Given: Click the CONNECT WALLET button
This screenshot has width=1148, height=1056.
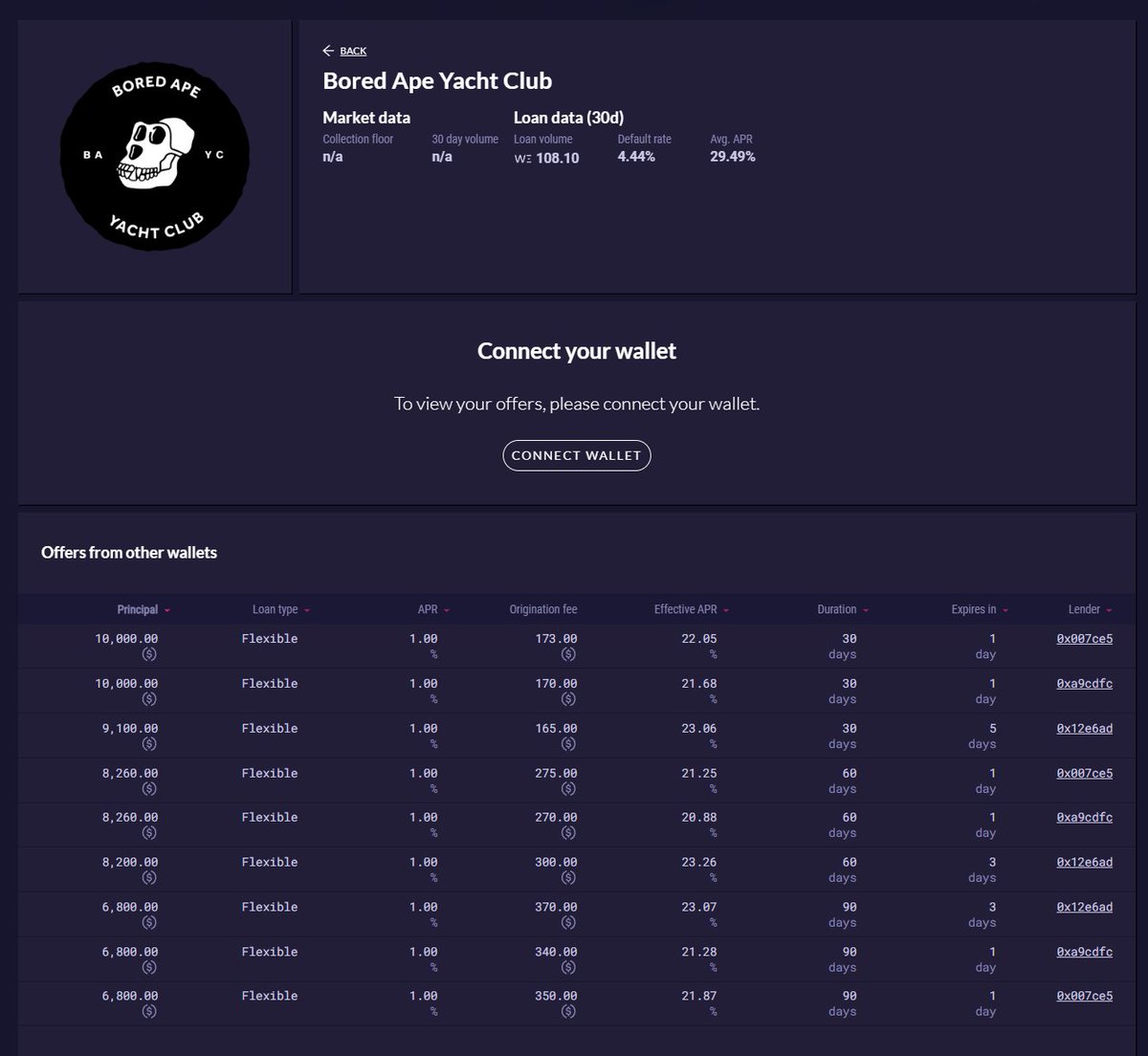Looking at the screenshot, I should pyautogui.click(x=577, y=455).
